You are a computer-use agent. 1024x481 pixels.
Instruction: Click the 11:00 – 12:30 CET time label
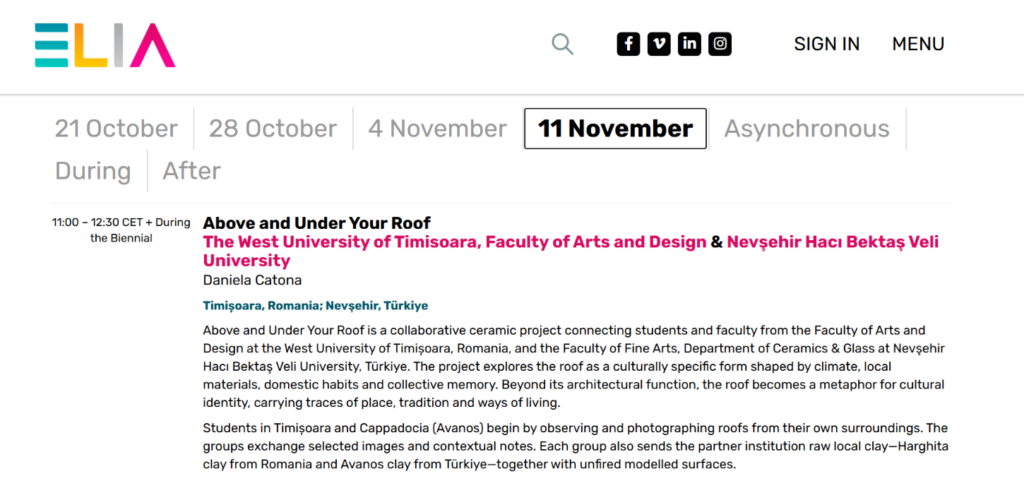pos(95,223)
